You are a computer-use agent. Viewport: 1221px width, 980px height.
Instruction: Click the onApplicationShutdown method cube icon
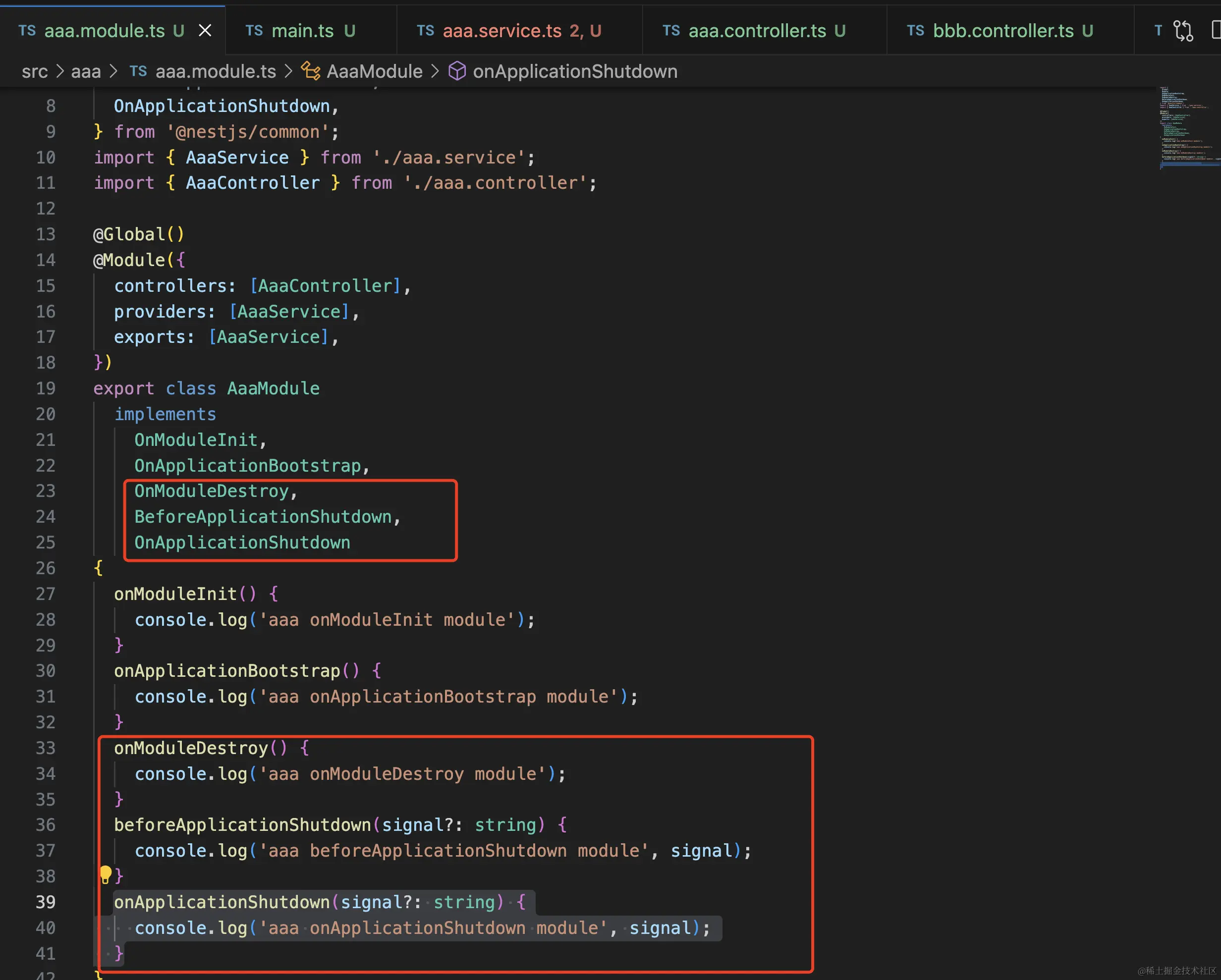coord(457,71)
